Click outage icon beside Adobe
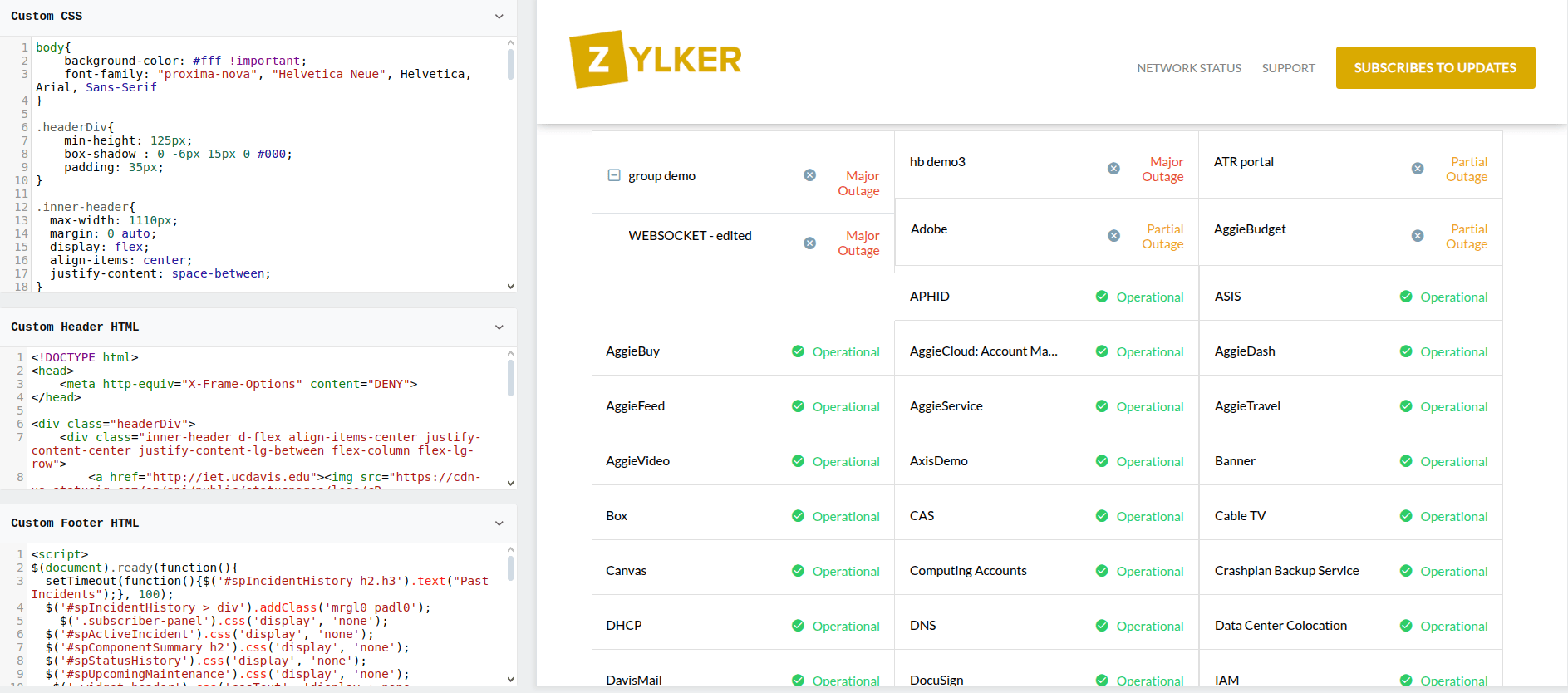The width and height of the screenshot is (1568, 693). tap(1113, 236)
